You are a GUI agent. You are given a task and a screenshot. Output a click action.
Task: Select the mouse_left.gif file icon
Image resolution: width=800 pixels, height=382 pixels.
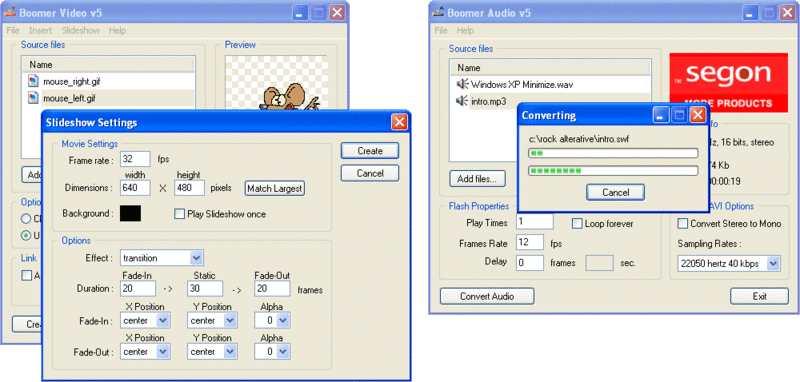tap(33, 98)
